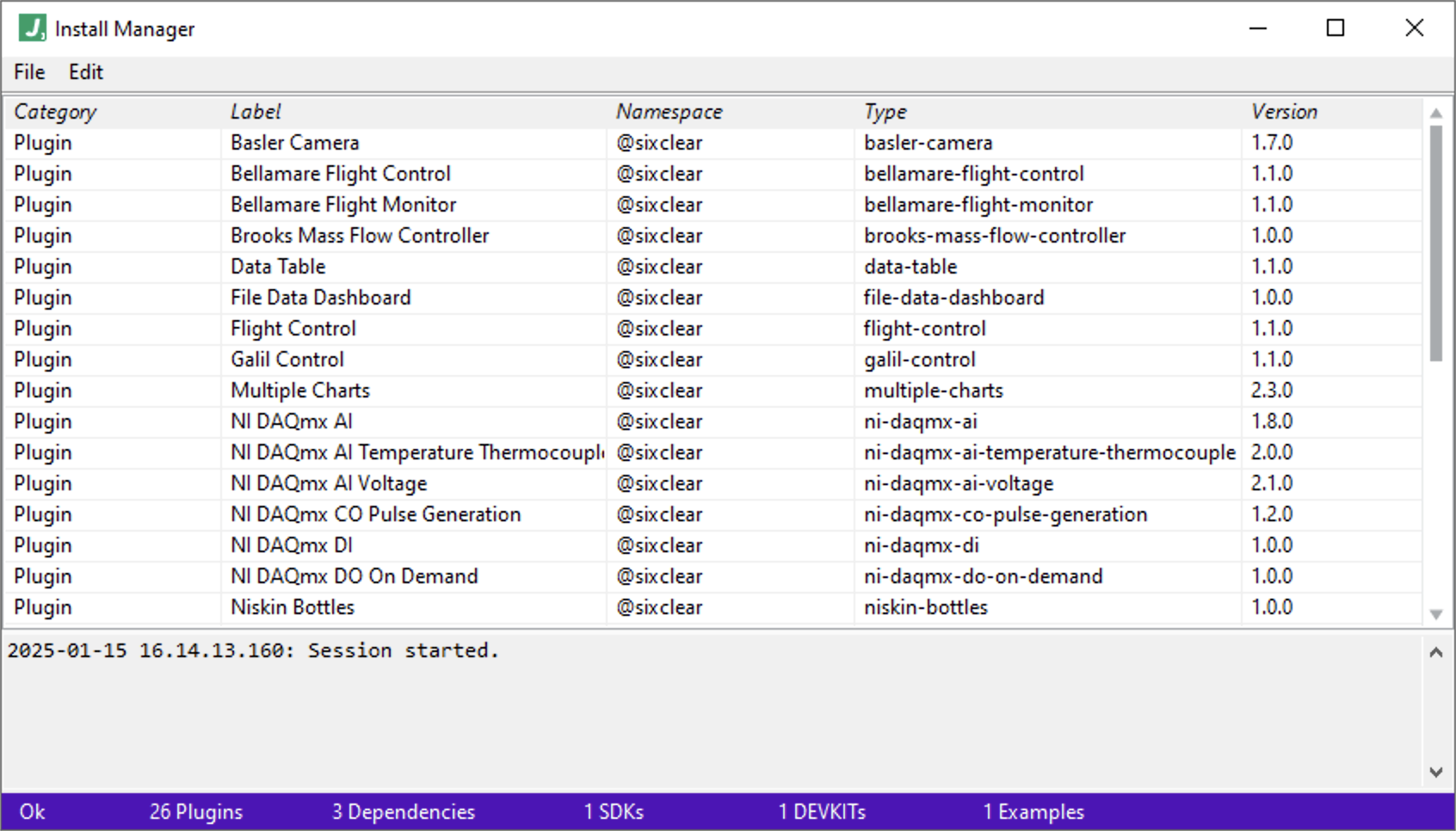Click version 2.3.0 of Multiple Charts

click(1272, 391)
